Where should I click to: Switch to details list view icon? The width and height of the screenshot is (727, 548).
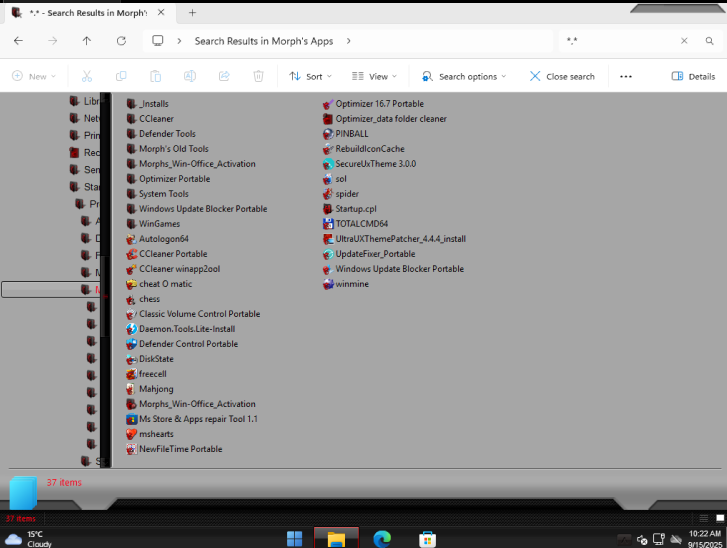tap(704, 518)
